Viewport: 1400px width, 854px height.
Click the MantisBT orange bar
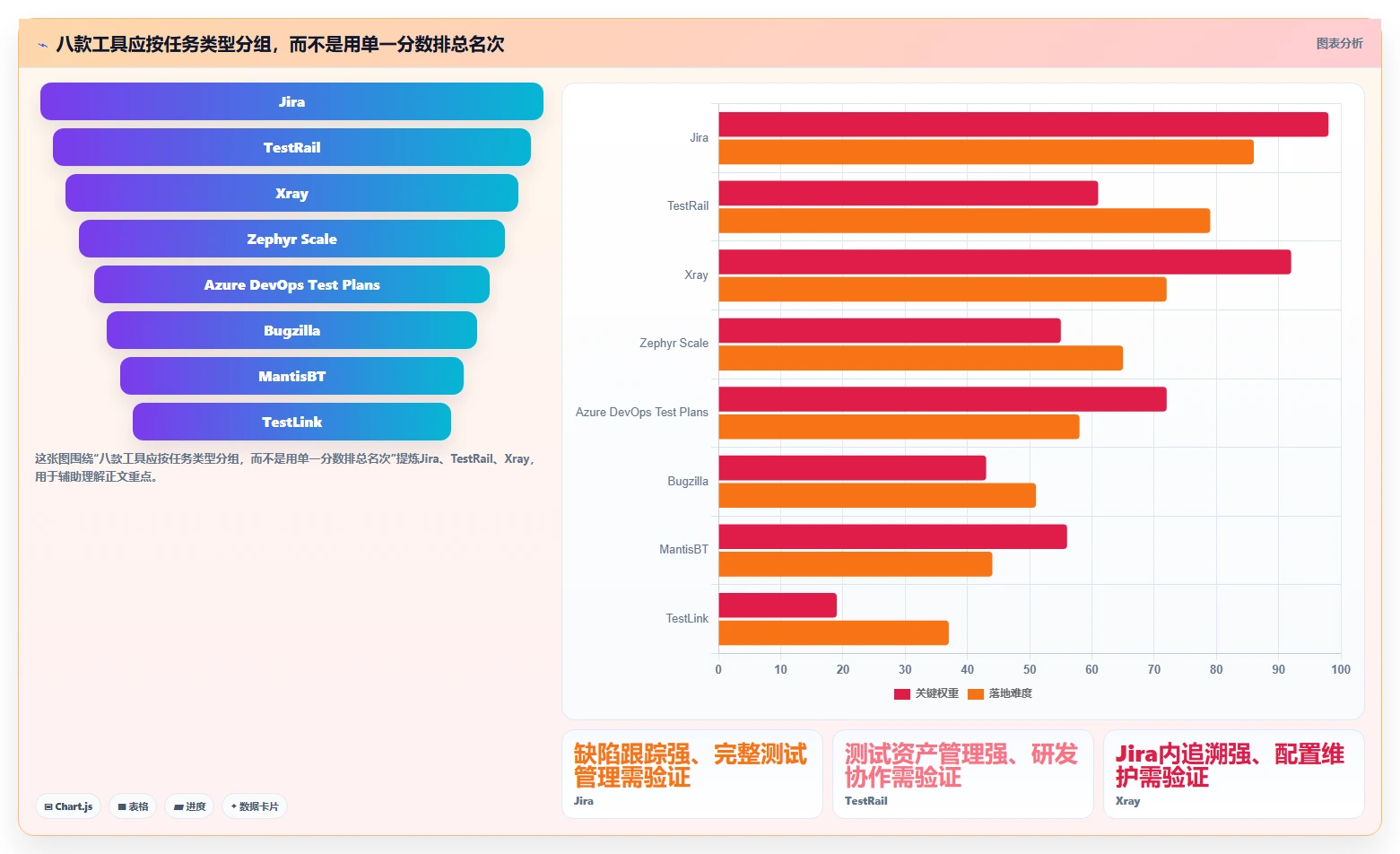pos(856,564)
